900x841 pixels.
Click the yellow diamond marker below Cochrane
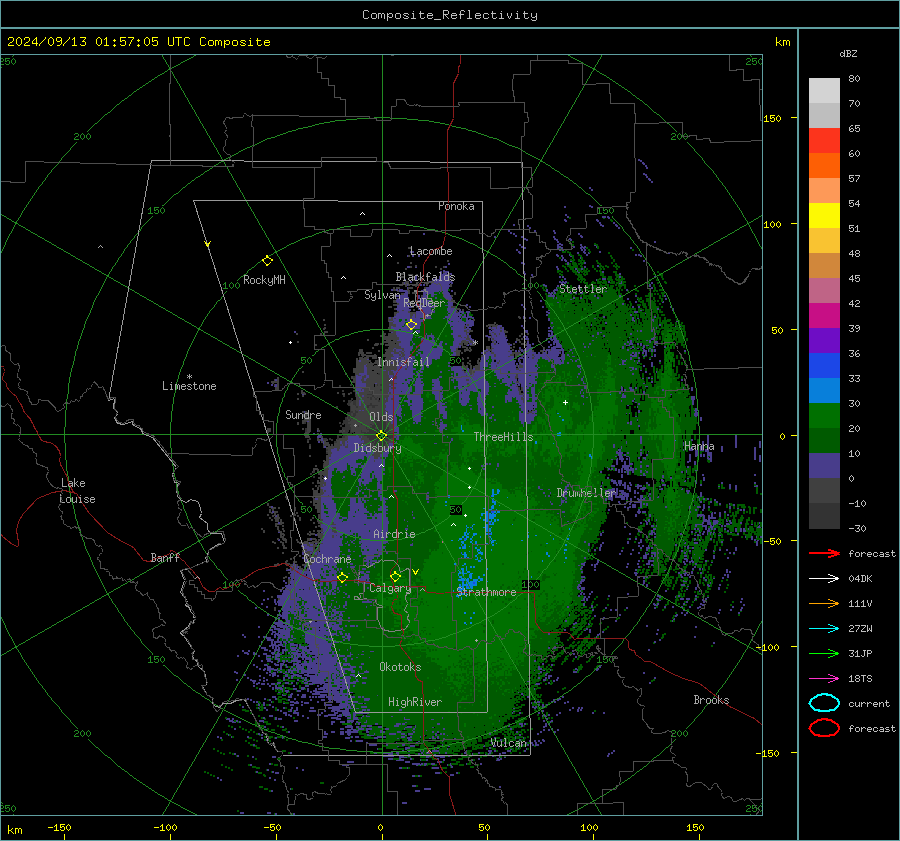click(x=342, y=577)
